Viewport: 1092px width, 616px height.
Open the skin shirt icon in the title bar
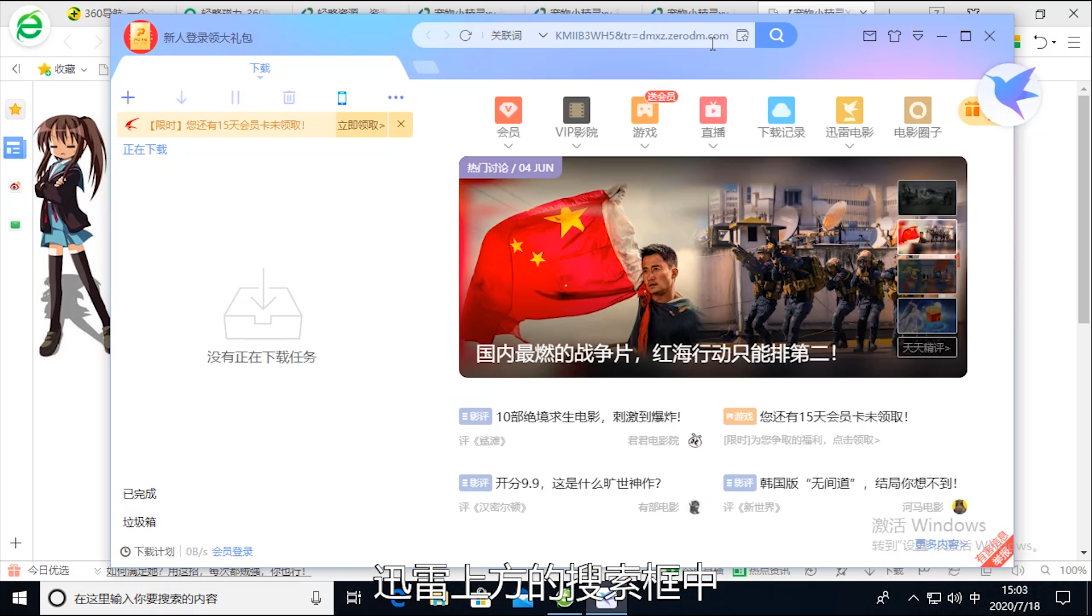point(894,36)
